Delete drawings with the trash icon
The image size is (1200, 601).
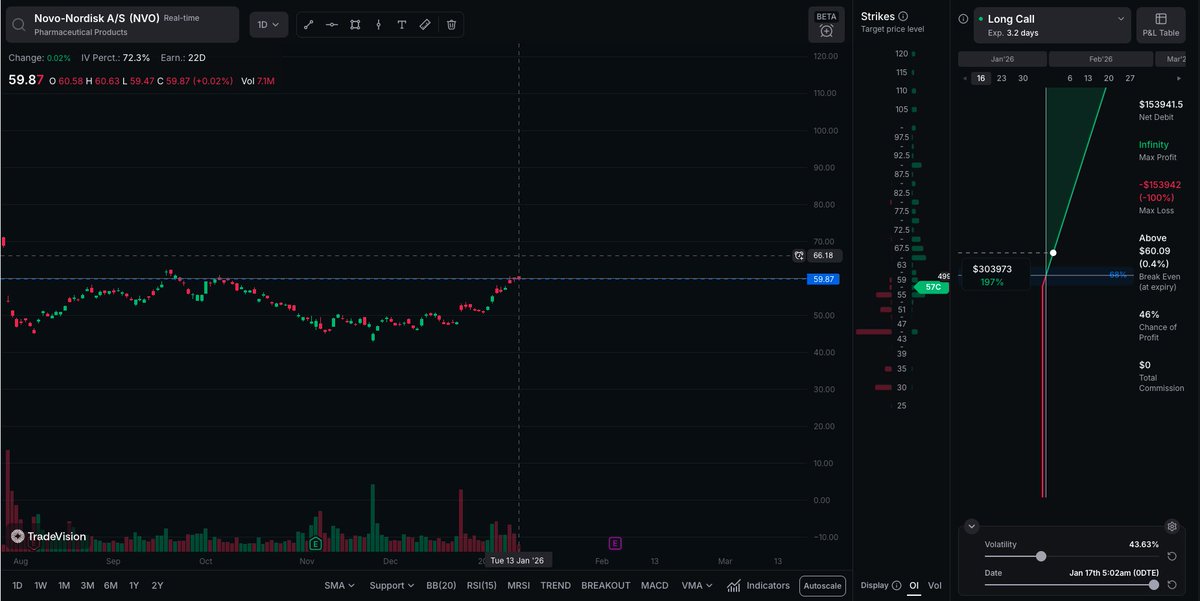tap(451, 25)
